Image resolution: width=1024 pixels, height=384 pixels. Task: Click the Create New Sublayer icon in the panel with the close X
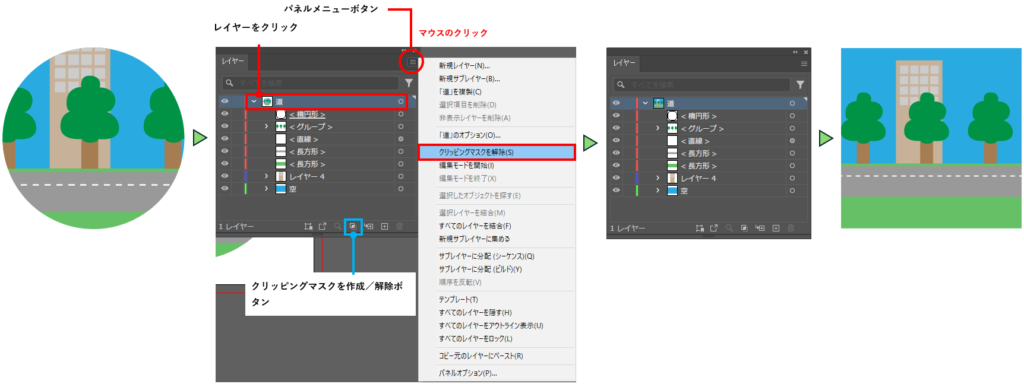[x=760, y=229]
